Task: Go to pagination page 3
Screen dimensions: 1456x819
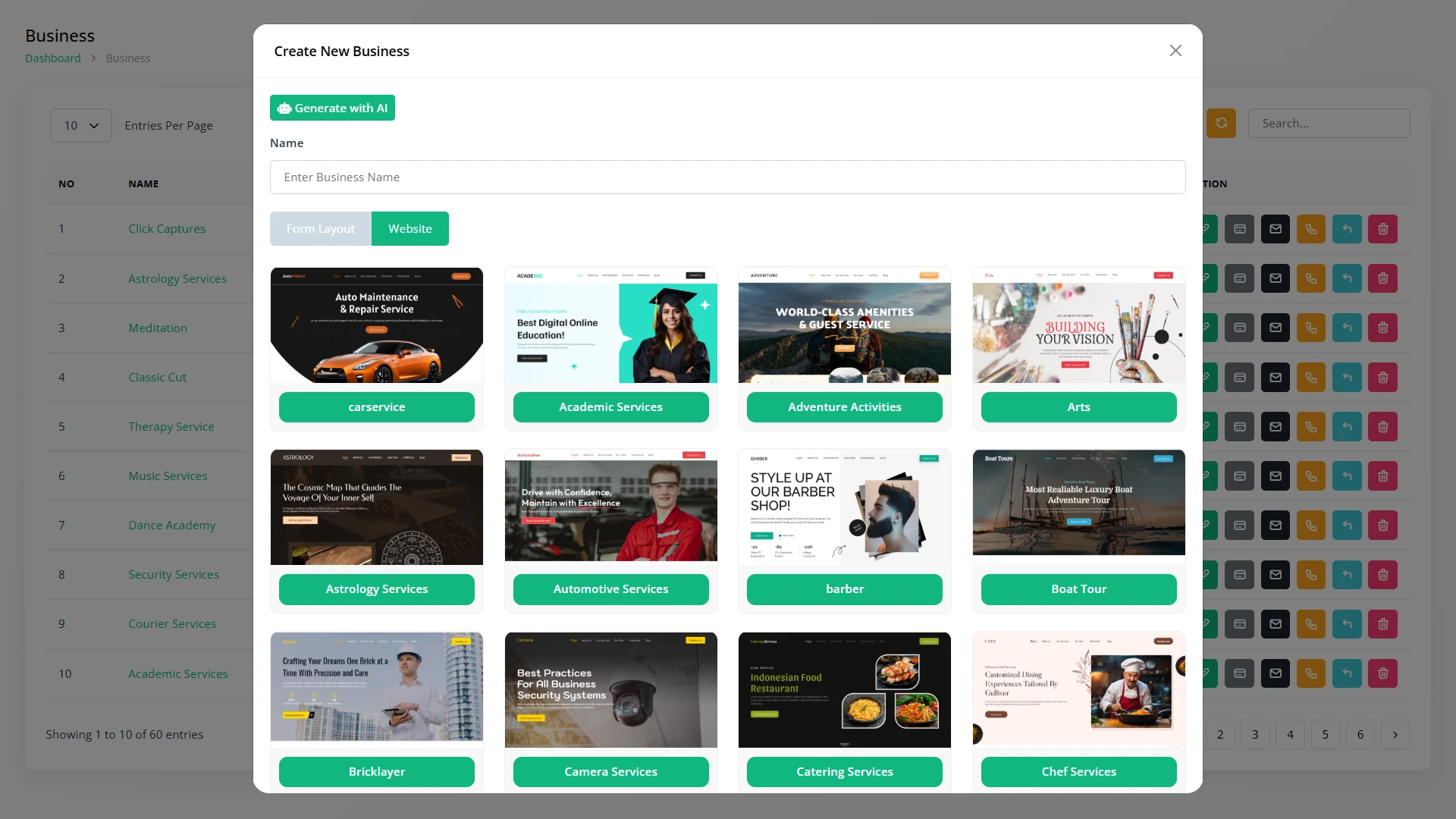Action: pos(1255,734)
